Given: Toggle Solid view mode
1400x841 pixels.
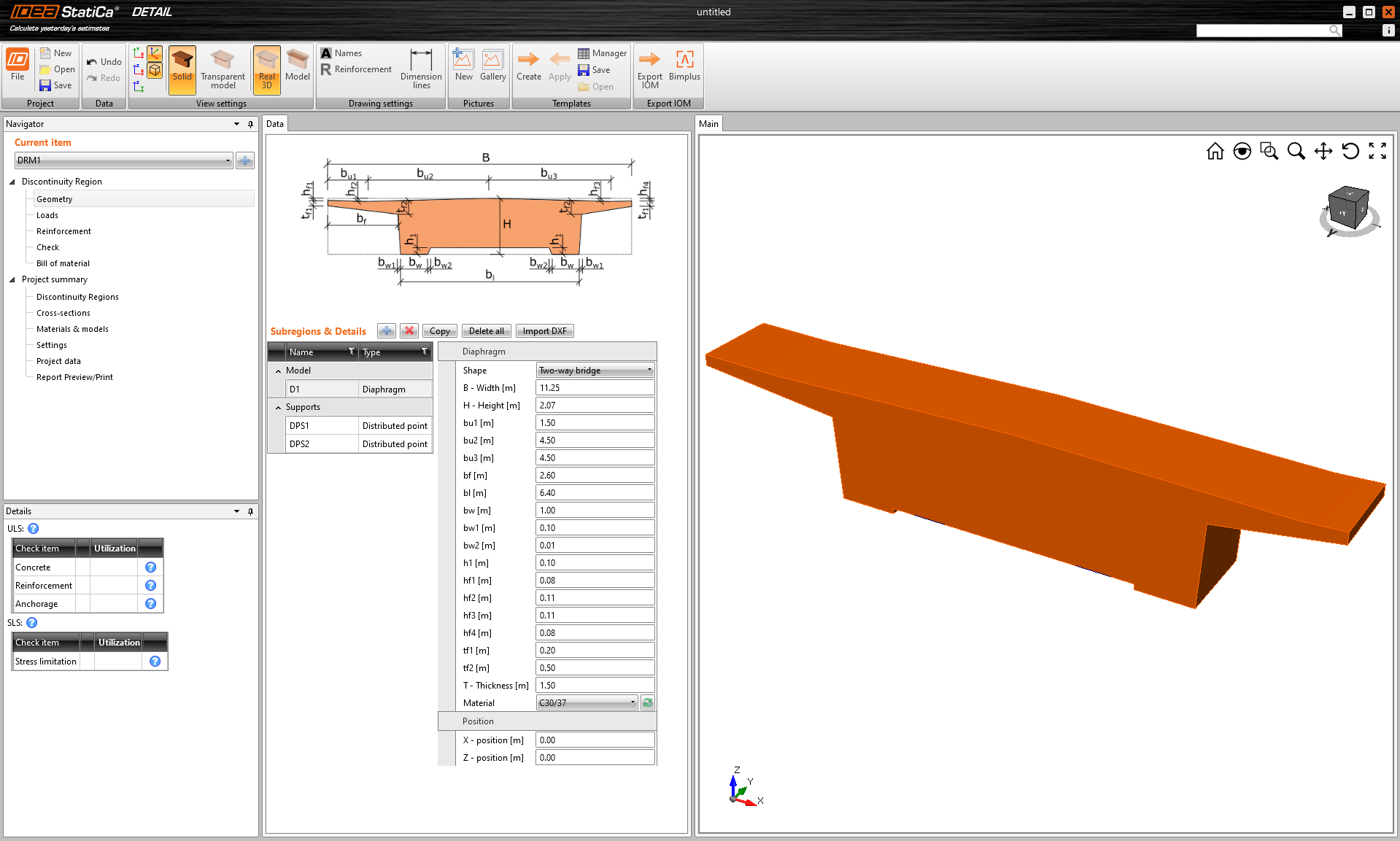Looking at the screenshot, I should (182, 69).
